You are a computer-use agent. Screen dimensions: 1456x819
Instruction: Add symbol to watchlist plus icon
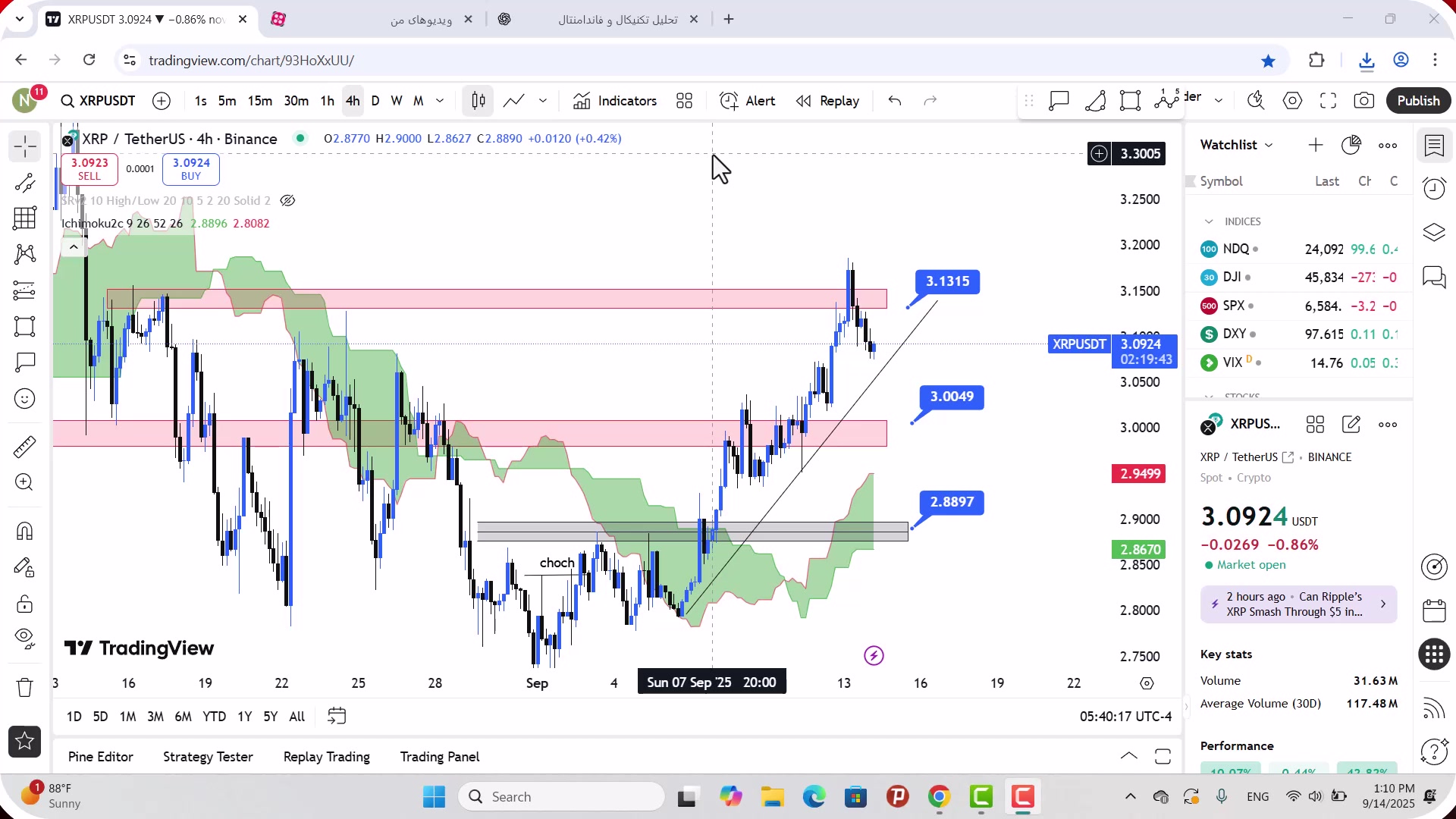tap(1316, 145)
